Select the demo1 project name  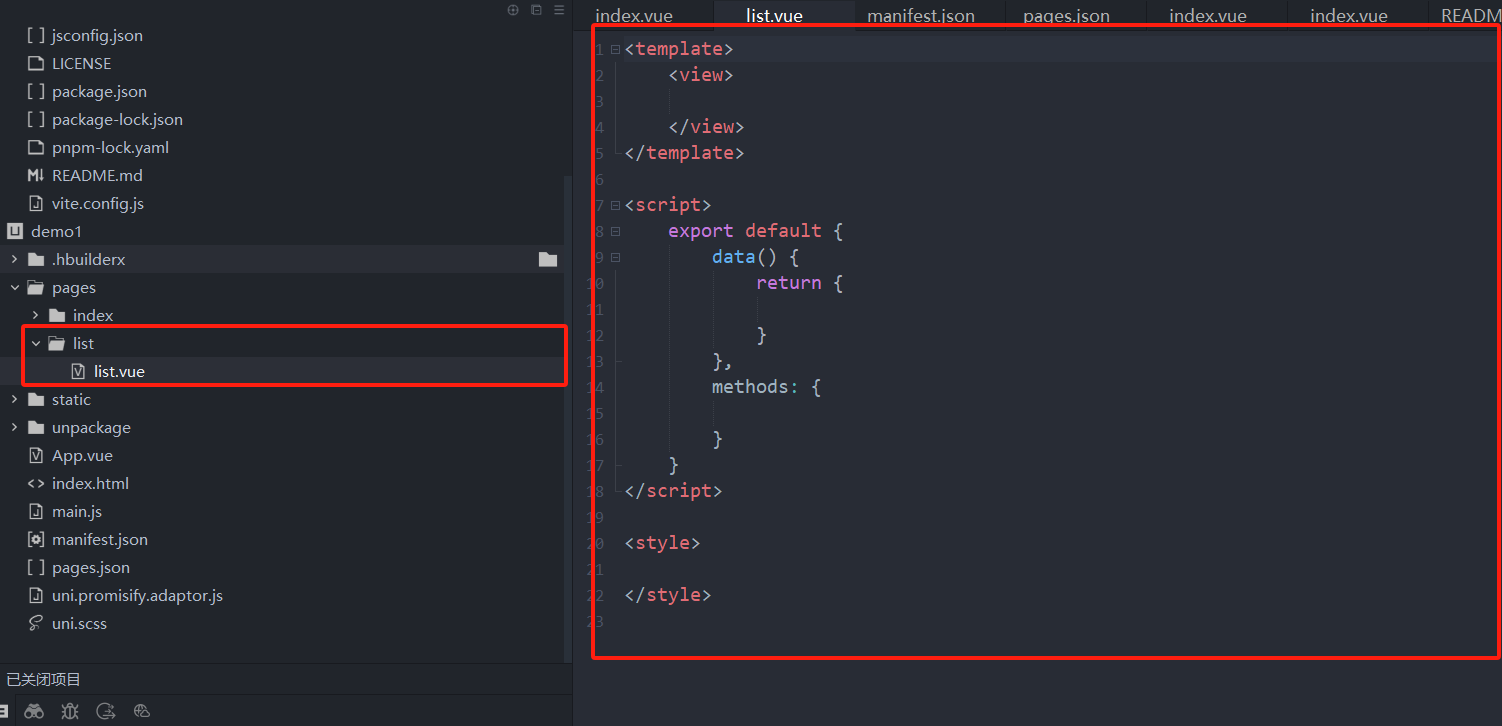point(56,231)
